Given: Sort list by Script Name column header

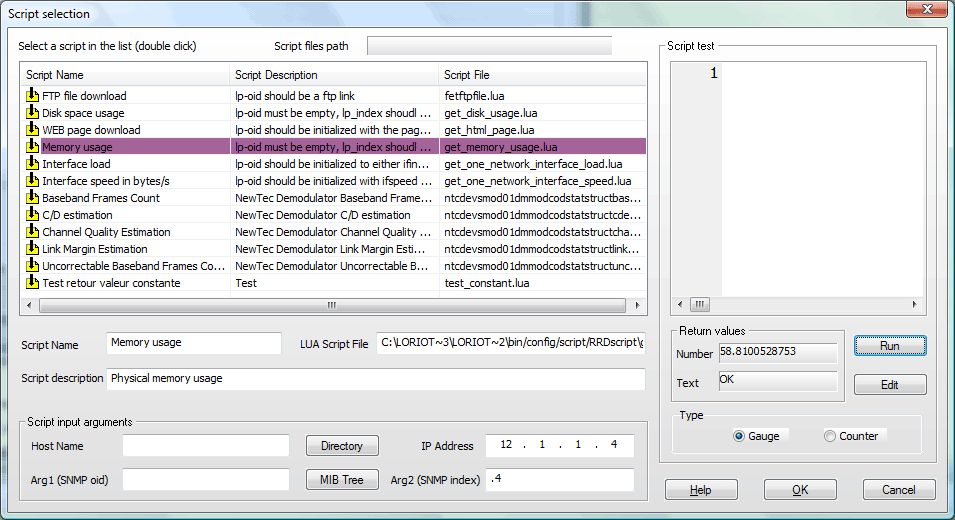Looking at the screenshot, I should pyautogui.click(x=125, y=75).
